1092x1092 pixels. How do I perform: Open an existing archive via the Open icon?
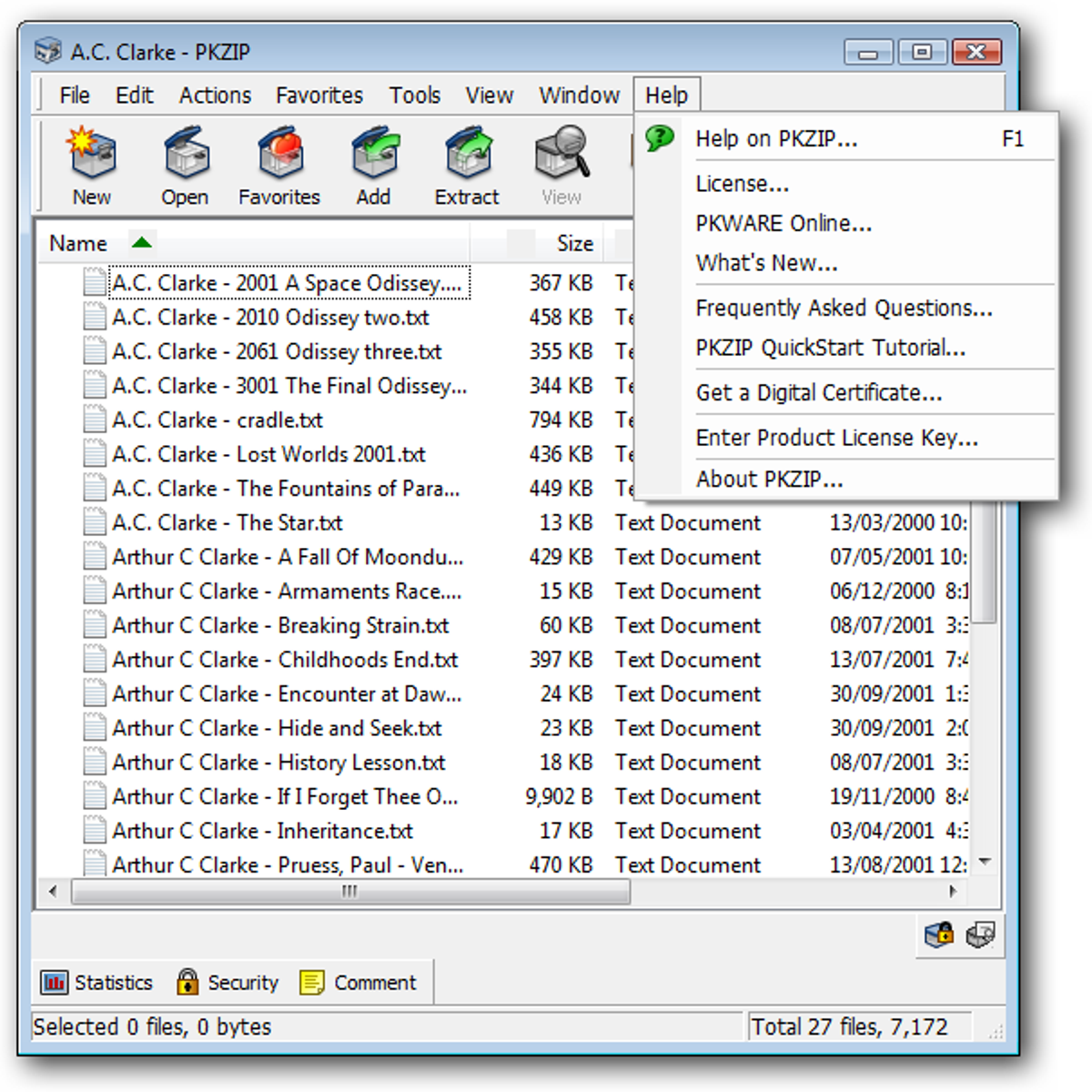tap(185, 164)
